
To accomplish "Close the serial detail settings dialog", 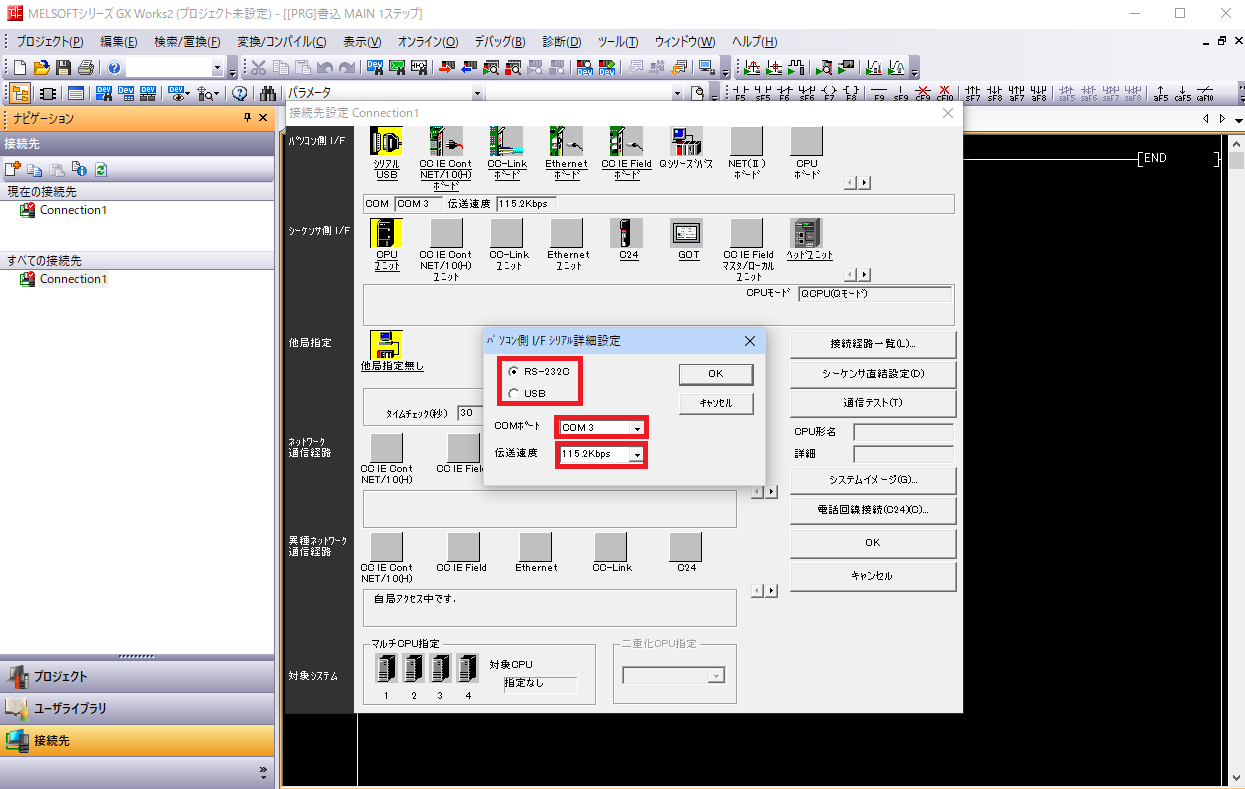I will coord(750,341).
